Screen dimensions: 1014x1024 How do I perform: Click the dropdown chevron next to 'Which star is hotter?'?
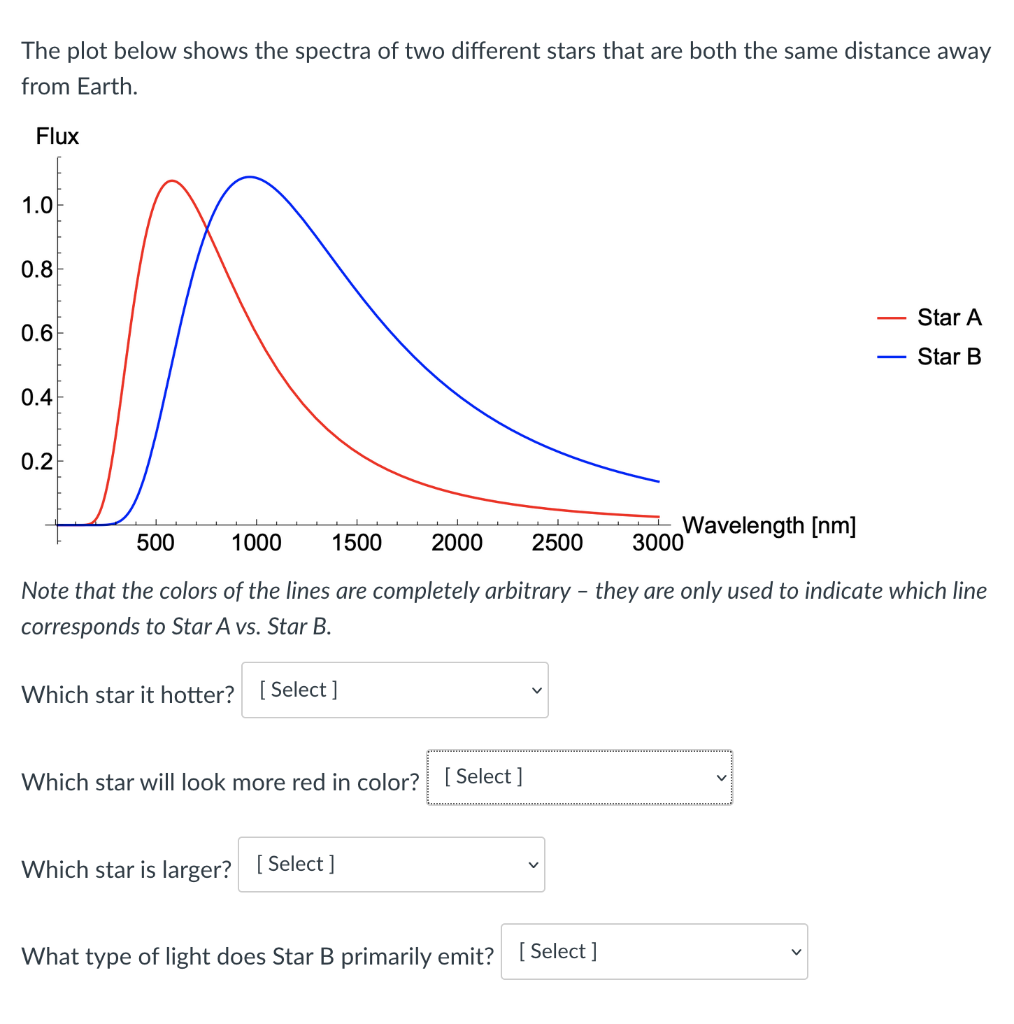(x=535, y=690)
